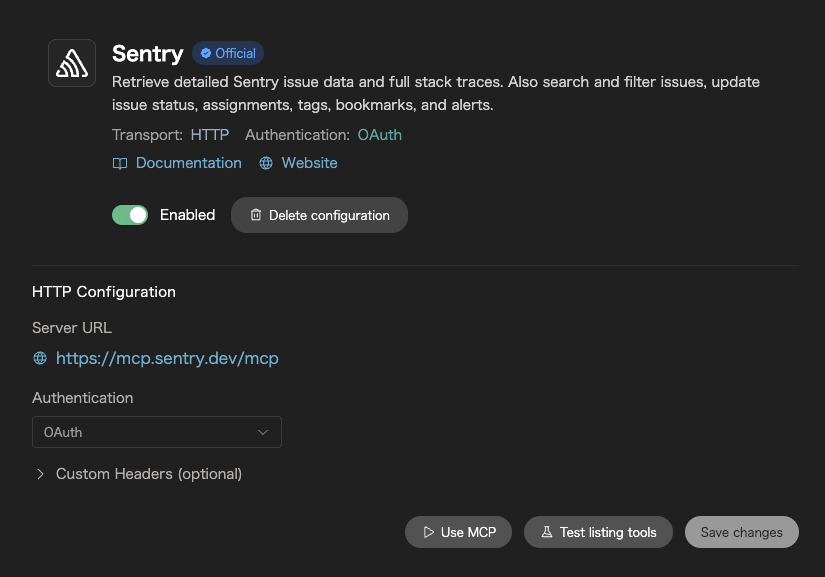This screenshot has width=825, height=577.
Task: Open the Website link
Action: (x=309, y=163)
